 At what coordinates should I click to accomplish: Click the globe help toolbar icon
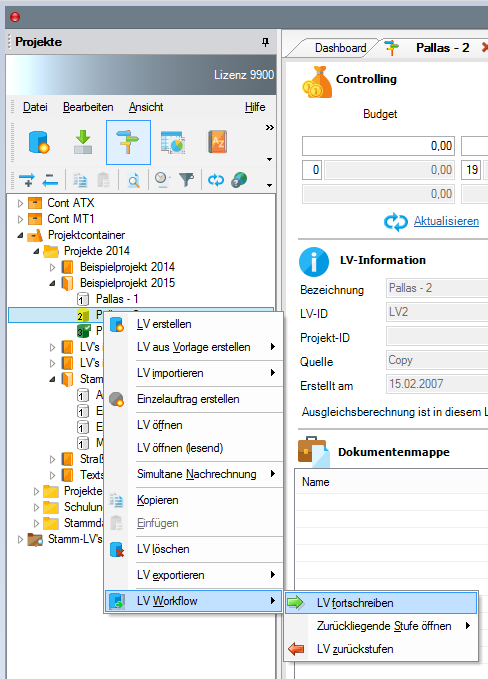tap(239, 179)
